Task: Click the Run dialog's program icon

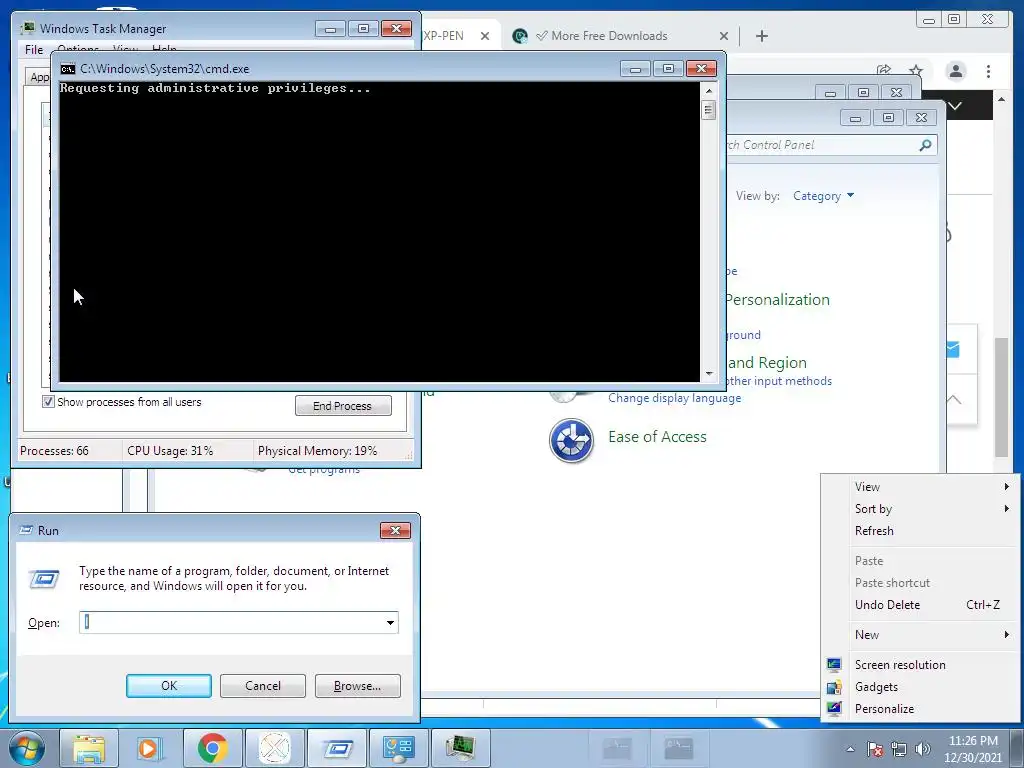Action: [44, 579]
